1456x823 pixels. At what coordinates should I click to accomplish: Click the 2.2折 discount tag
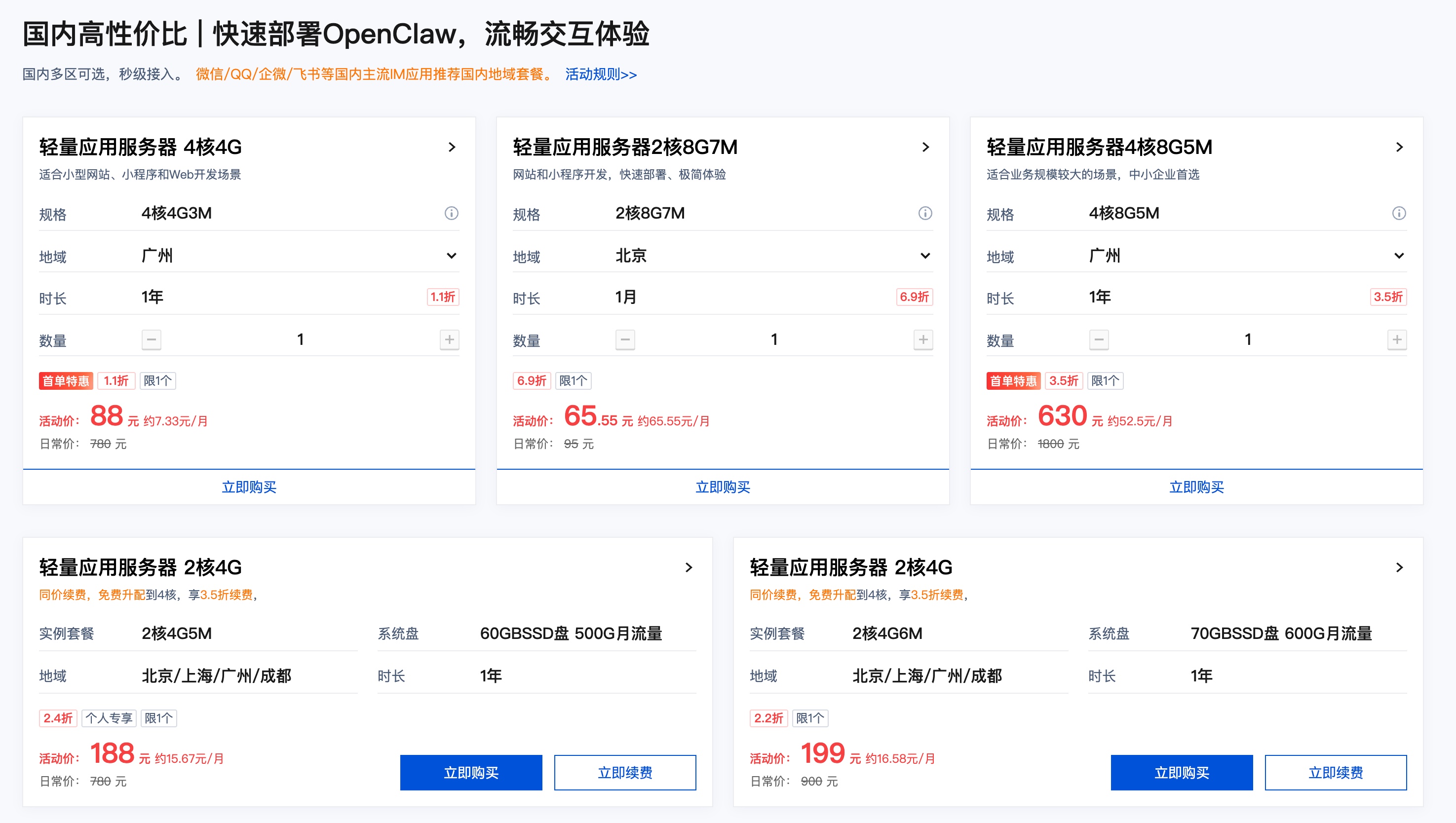click(769, 718)
